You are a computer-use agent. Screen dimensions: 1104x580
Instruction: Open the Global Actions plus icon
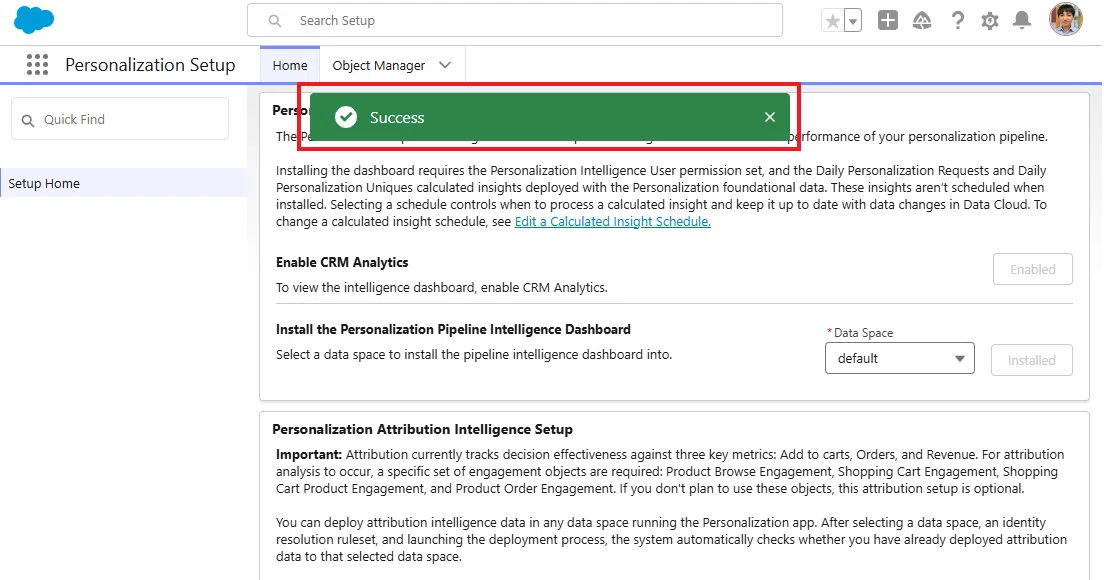pyautogui.click(x=888, y=20)
